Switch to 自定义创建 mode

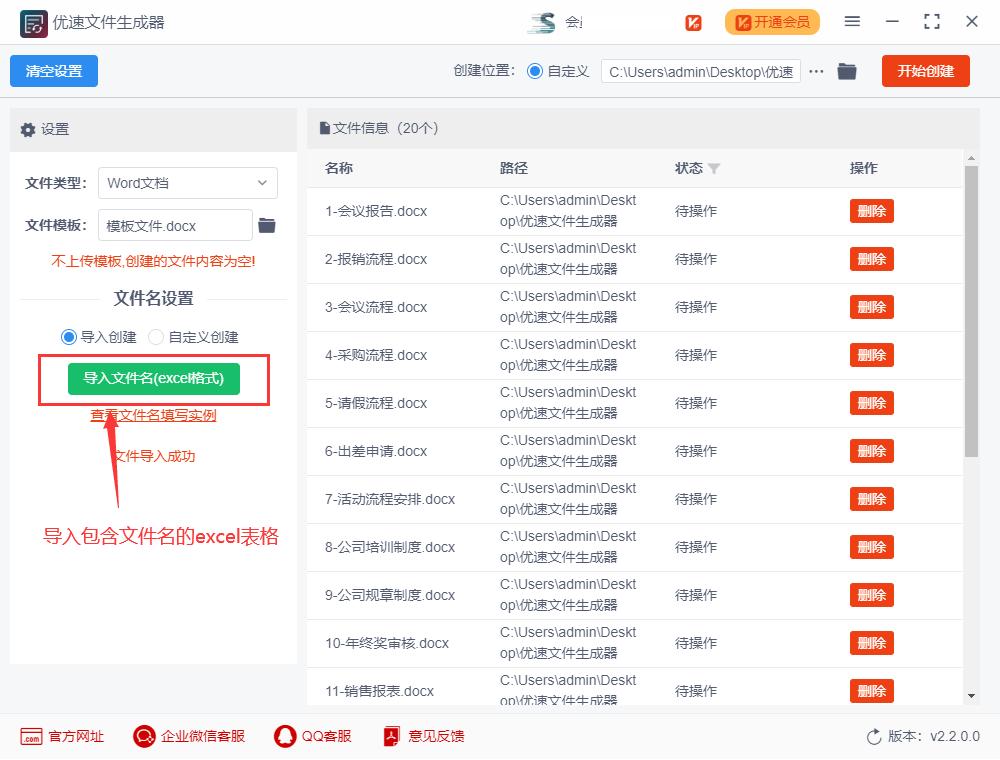[x=158, y=336]
